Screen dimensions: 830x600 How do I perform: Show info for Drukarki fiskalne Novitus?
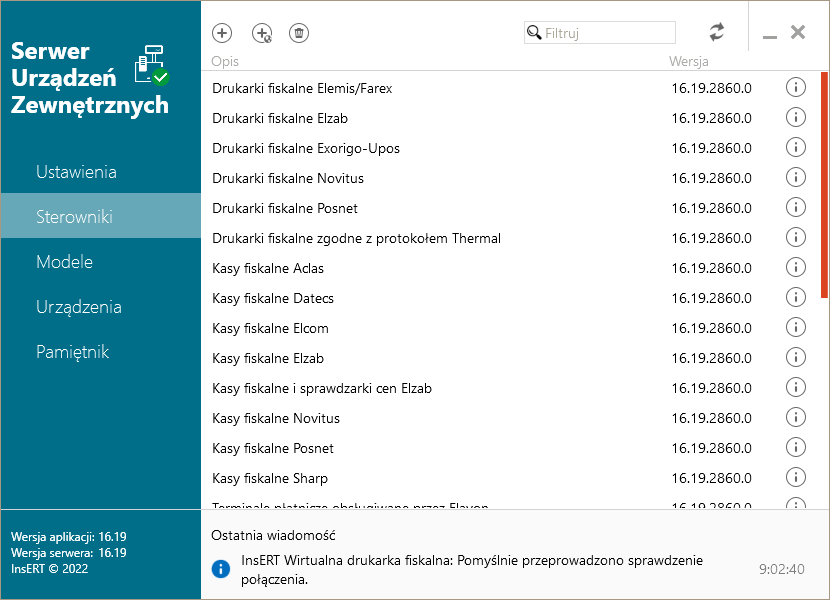[796, 178]
